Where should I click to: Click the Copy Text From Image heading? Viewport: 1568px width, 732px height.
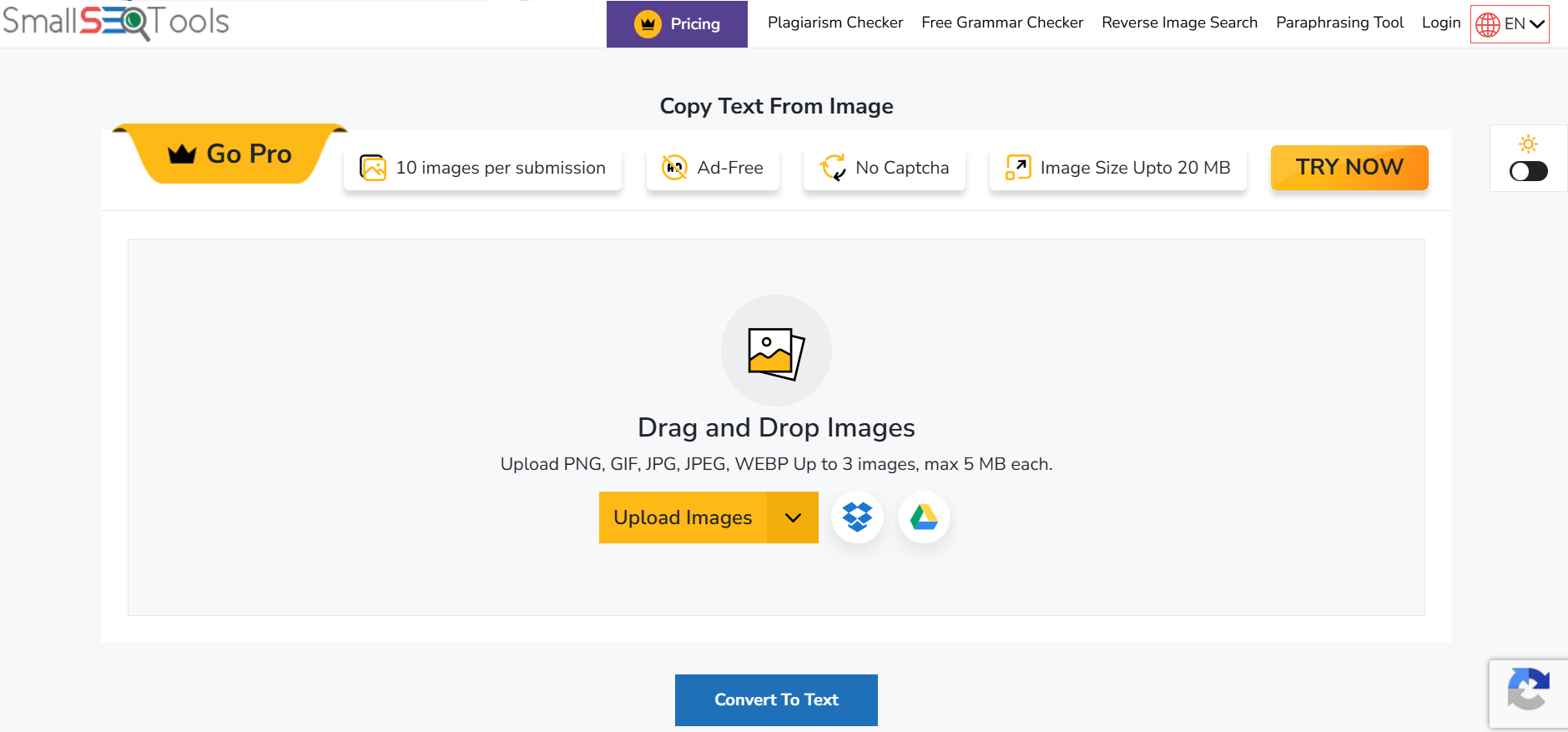point(776,106)
